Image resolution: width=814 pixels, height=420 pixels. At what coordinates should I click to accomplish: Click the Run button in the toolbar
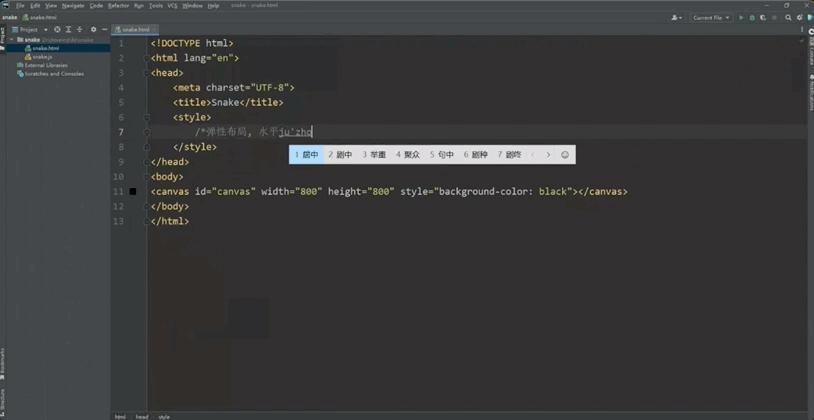[x=741, y=17]
